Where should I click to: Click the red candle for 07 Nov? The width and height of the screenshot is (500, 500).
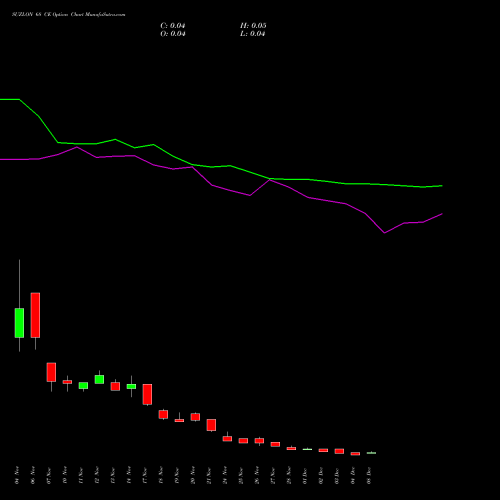51,372
